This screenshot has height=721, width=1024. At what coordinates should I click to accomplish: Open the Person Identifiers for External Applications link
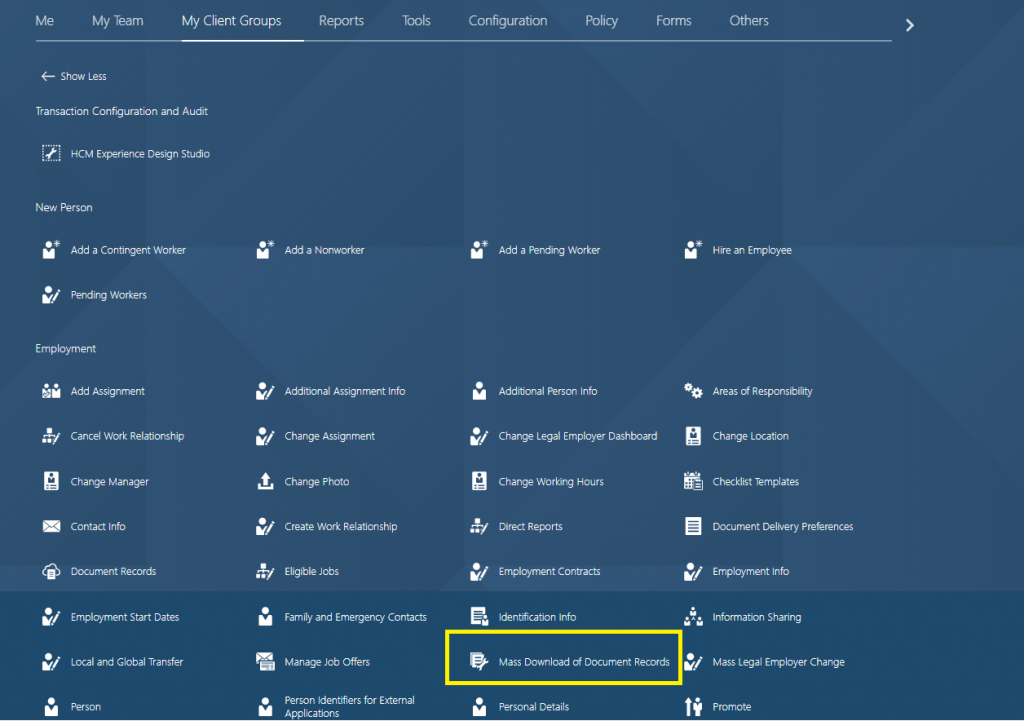[349, 707]
